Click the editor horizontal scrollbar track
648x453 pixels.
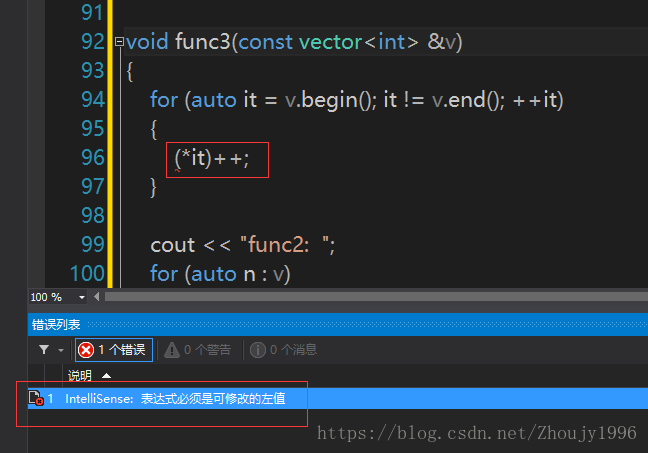[376, 297]
